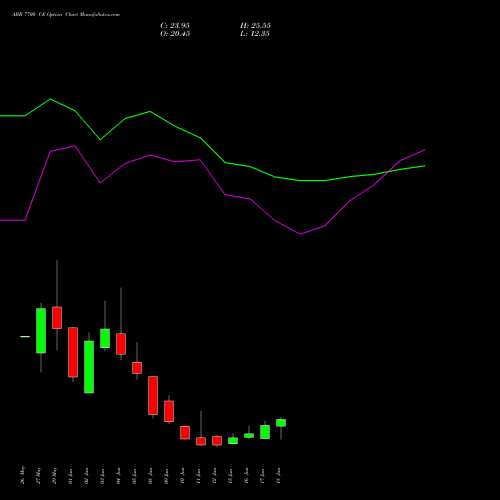The height and width of the screenshot is (500, 500).
Task: Click the "18 Jun" date label
Action: [279, 476]
